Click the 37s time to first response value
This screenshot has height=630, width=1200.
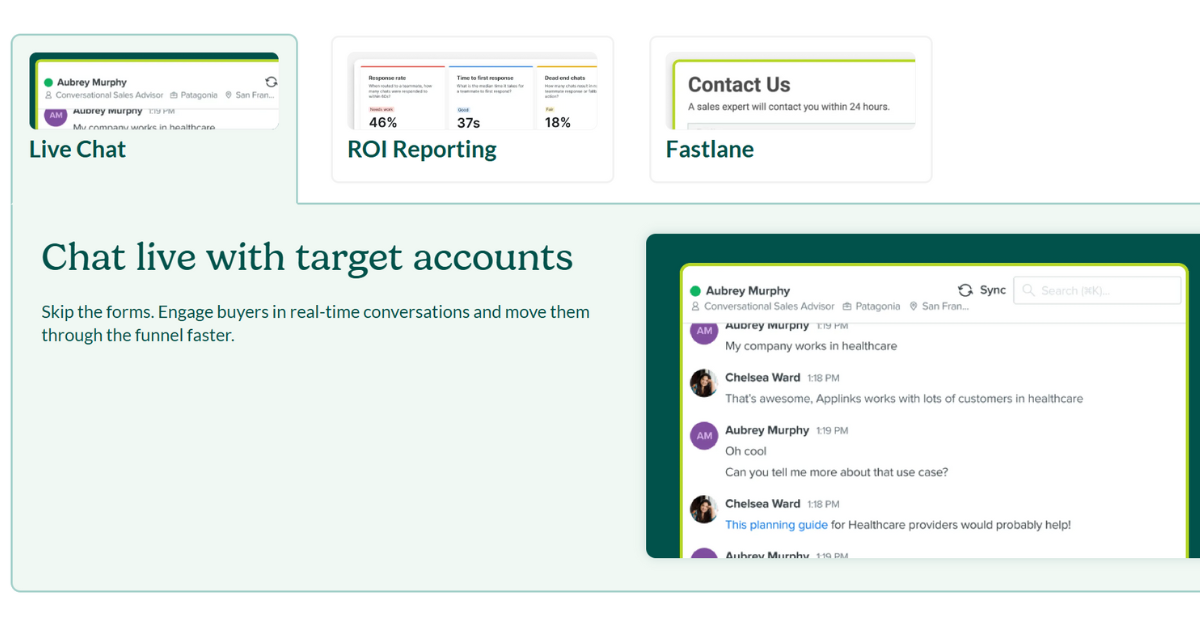click(x=468, y=122)
